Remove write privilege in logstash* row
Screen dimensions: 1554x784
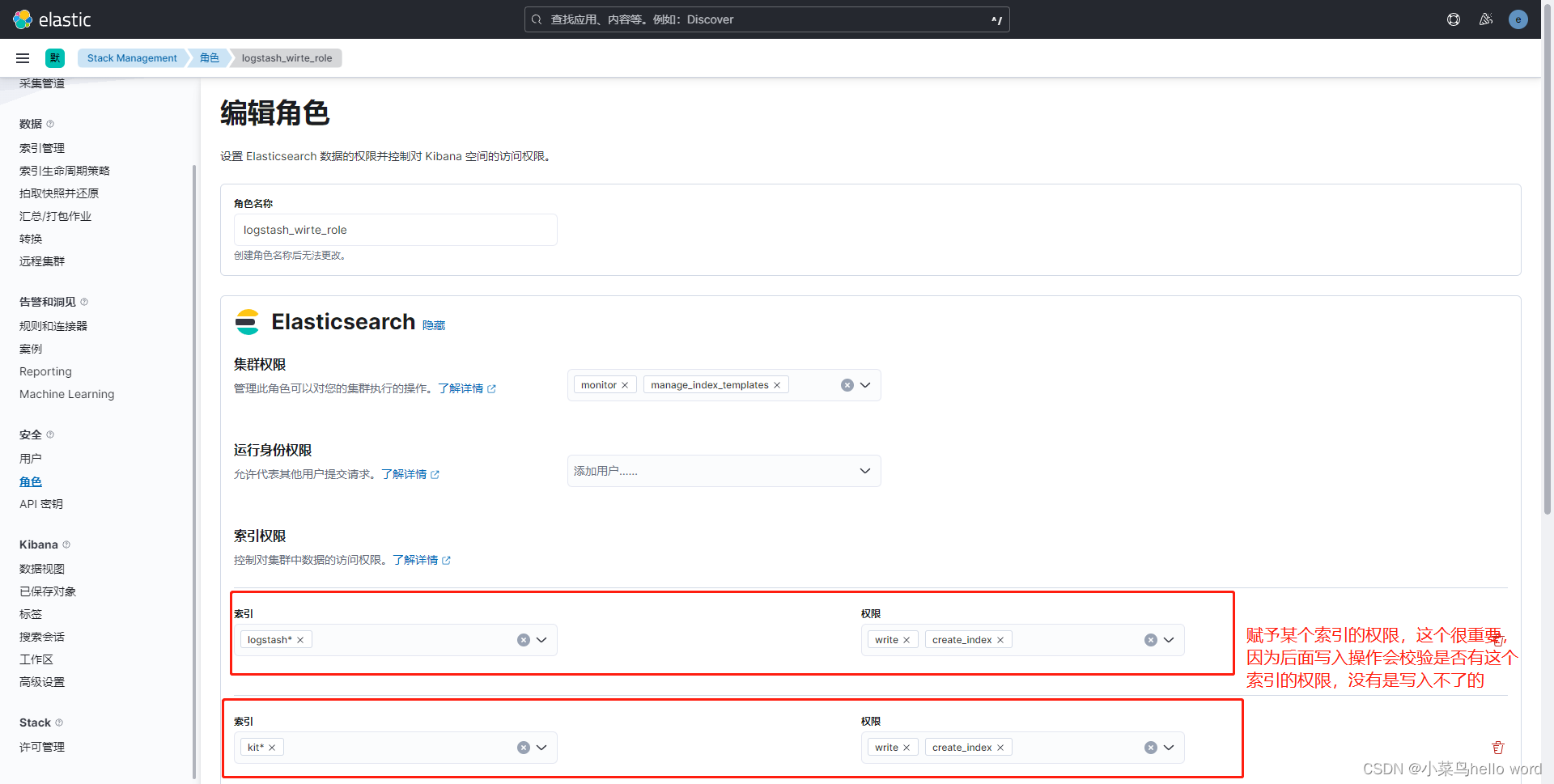click(x=906, y=640)
